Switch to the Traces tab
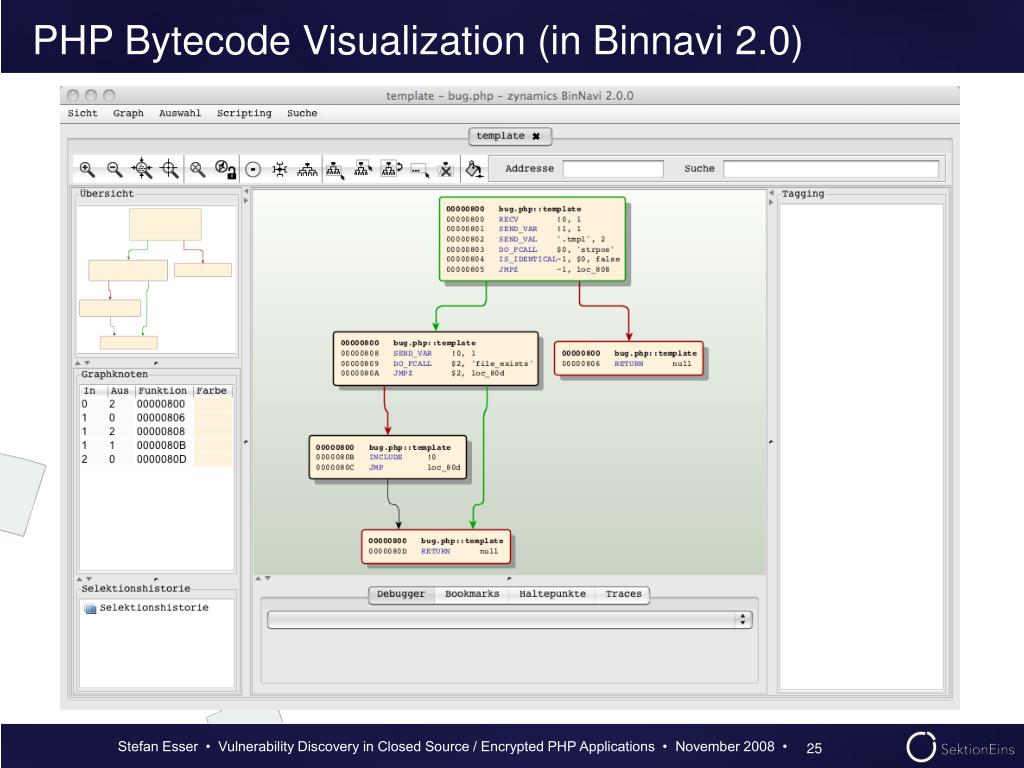This screenshot has width=1024, height=768. [623, 594]
